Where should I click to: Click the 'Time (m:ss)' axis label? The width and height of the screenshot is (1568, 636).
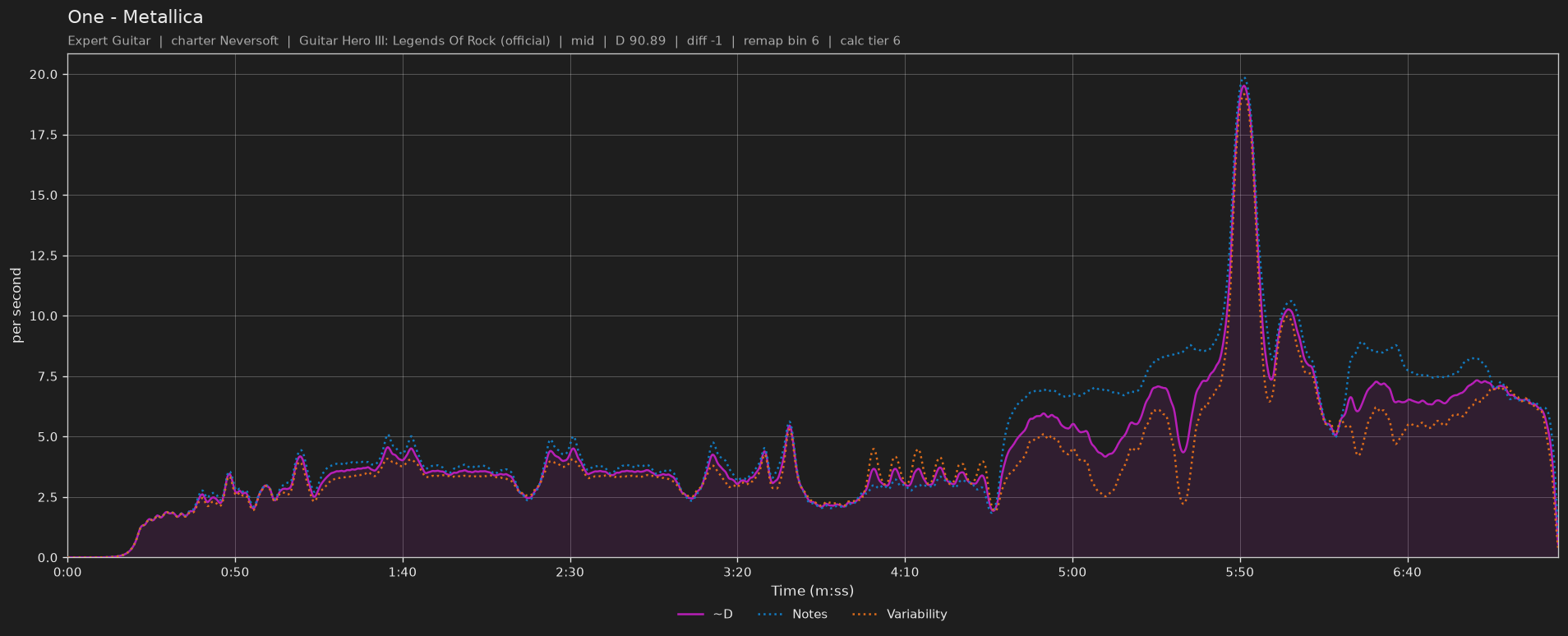coord(812,591)
